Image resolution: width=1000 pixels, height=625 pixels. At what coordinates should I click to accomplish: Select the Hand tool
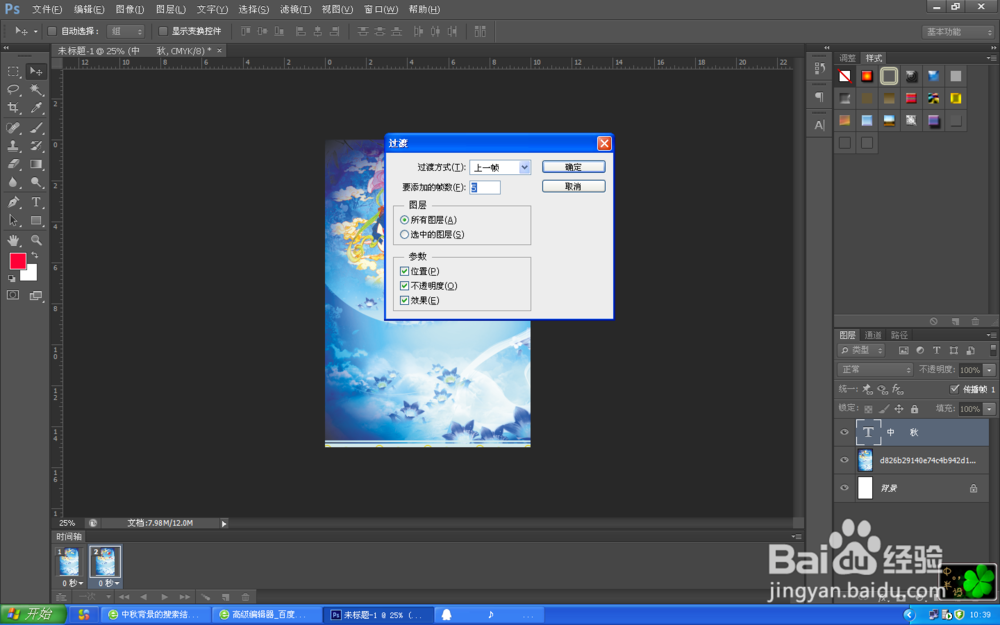pyautogui.click(x=13, y=240)
